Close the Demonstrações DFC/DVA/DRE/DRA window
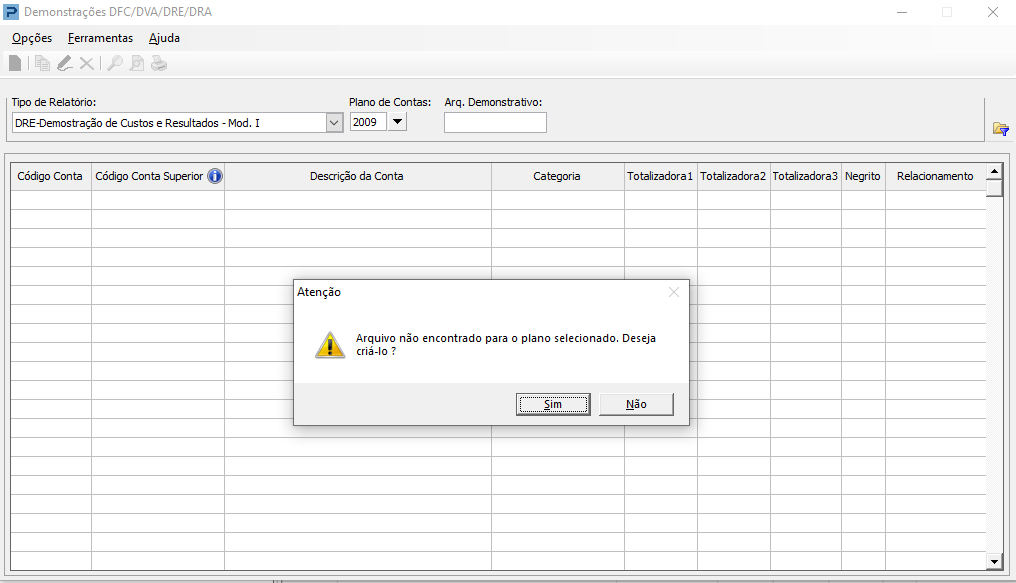 993,12
